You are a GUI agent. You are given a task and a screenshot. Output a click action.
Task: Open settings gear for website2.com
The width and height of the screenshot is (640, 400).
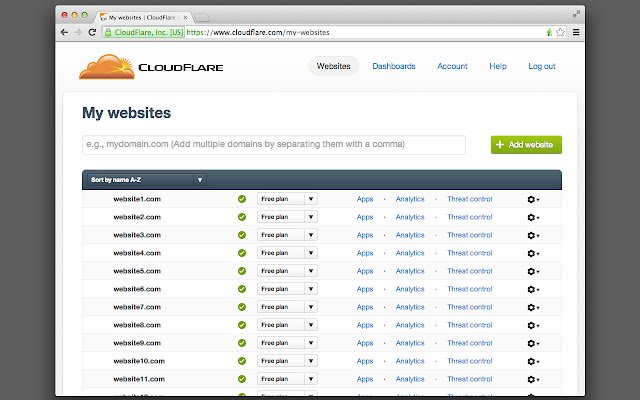533,217
